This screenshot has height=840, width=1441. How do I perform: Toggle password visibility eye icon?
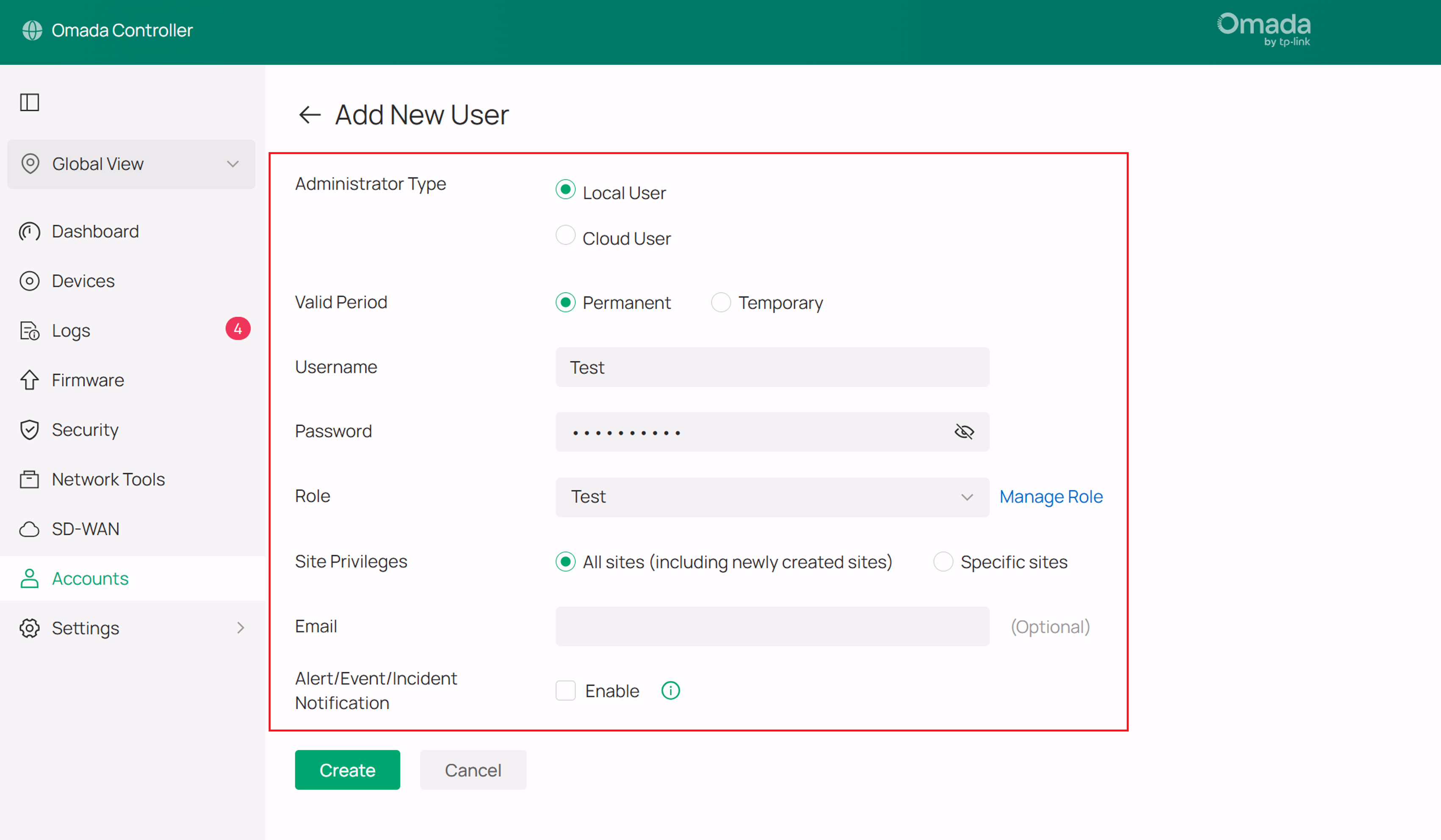(x=964, y=432)
